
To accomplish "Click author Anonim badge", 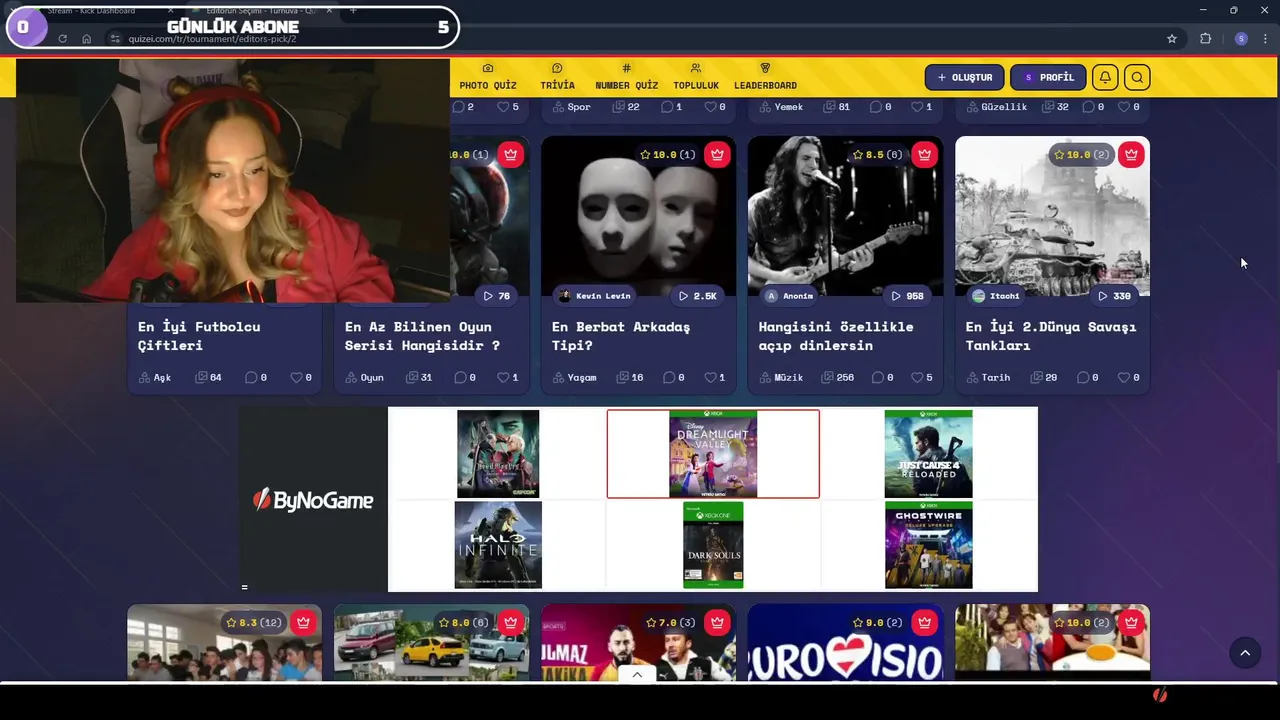I will (789, 296).
